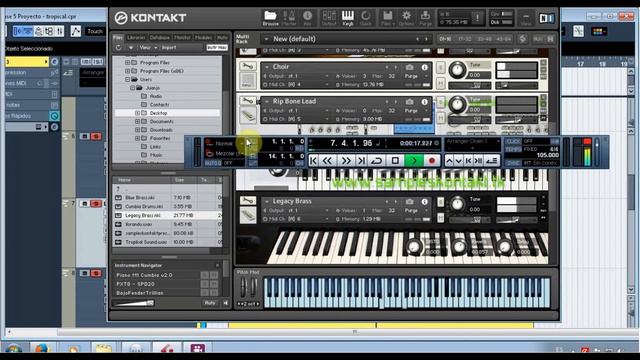Open the Purge menu in Kontakt header
Image resolution: width=640 pixels, height=360 pixels.
425,18
